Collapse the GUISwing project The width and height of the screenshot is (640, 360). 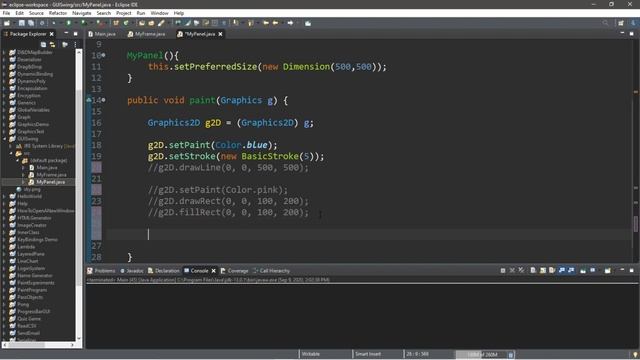4,139
